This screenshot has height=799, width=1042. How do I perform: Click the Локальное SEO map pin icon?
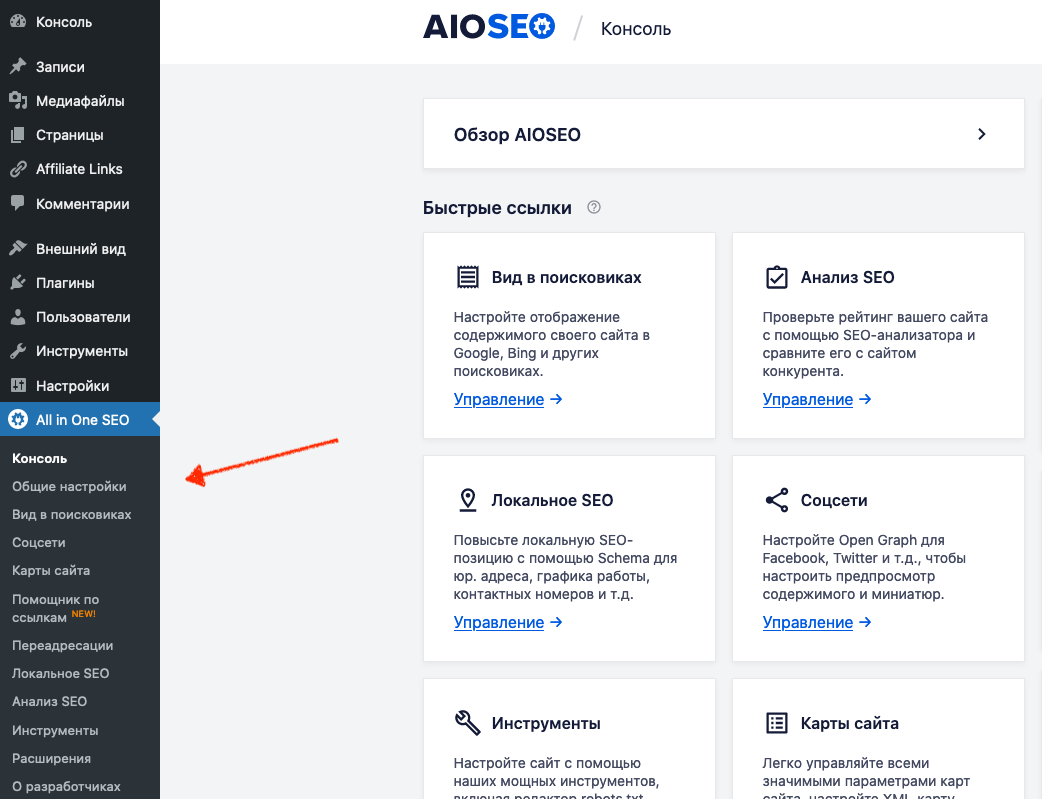click(x=468, y=500)
